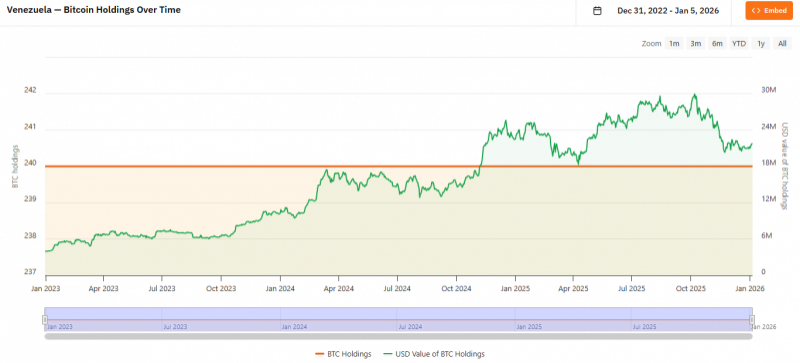The width and height of the screenshot is (800, 363).
Task: Toggle USD Value of BTC Holdings legend item
Action: (x=433, y=354)
